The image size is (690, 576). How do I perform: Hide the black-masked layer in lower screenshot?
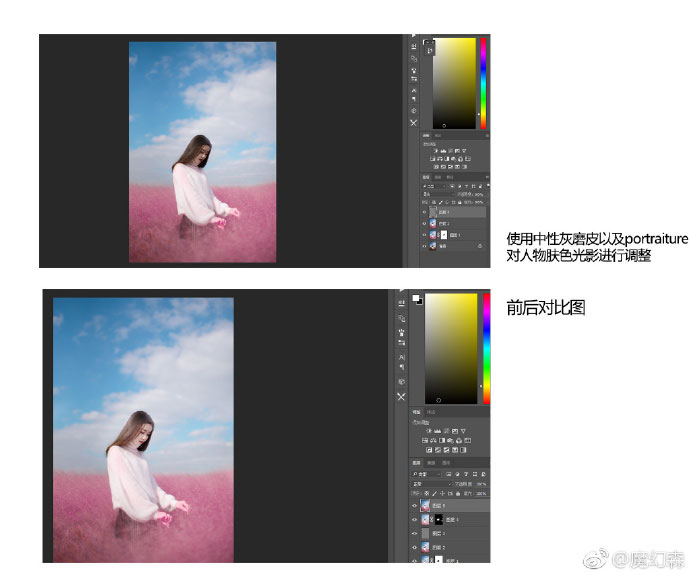click(415, 519)
